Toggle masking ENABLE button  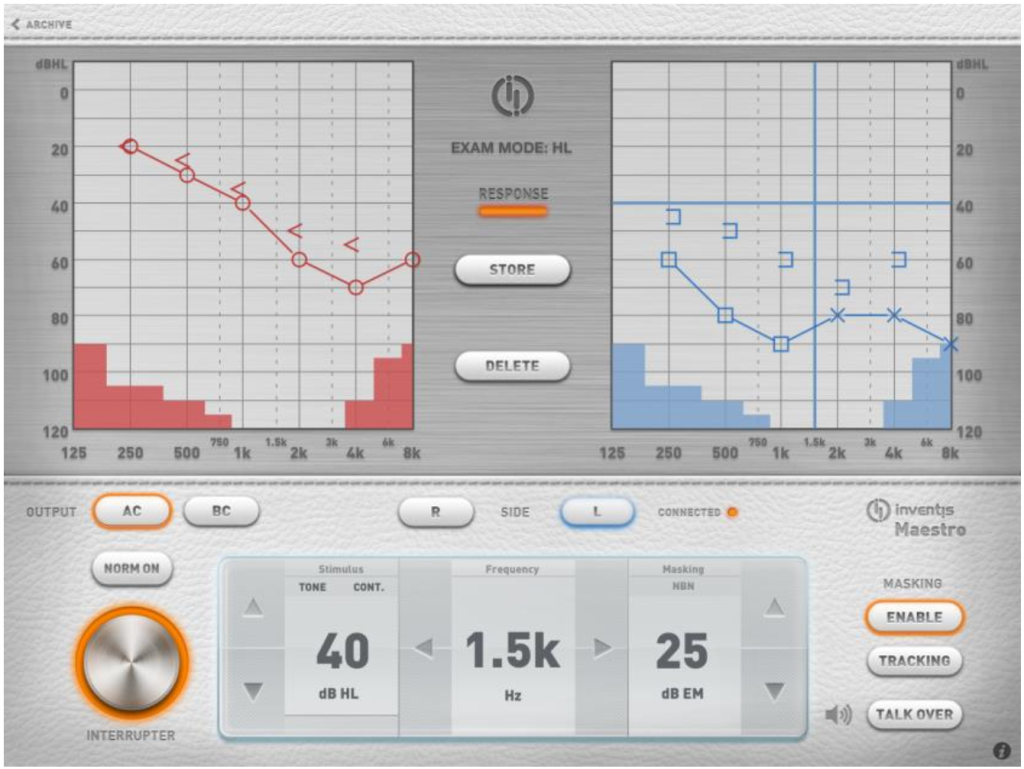click(x=914, y=617)
